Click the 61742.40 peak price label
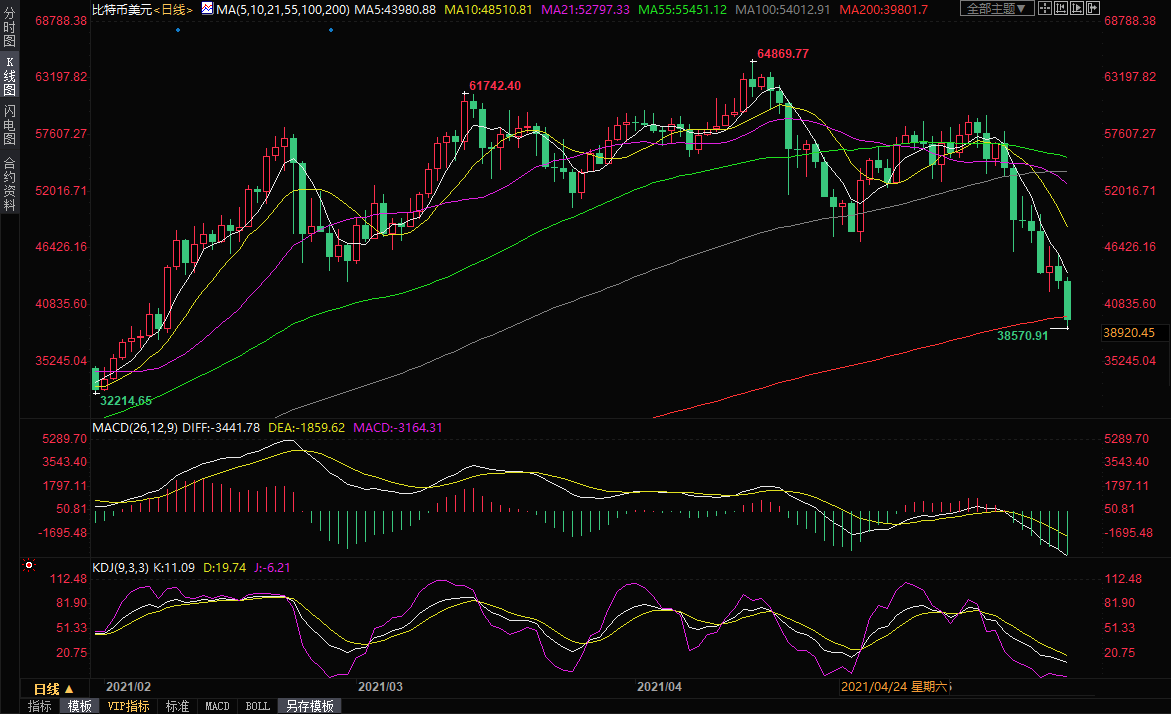The image size is (1171, 714). (x=495, y=86)
